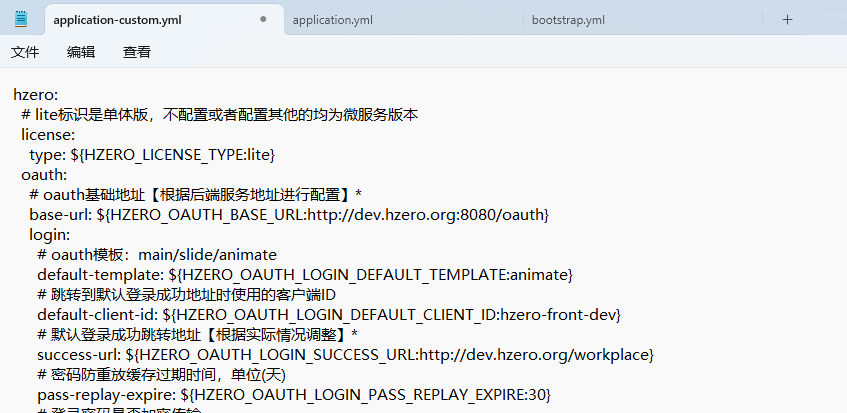Click the Notepad app icon in title bar
The width and height of the screenshot is (847, 413).
pos(21,19)
